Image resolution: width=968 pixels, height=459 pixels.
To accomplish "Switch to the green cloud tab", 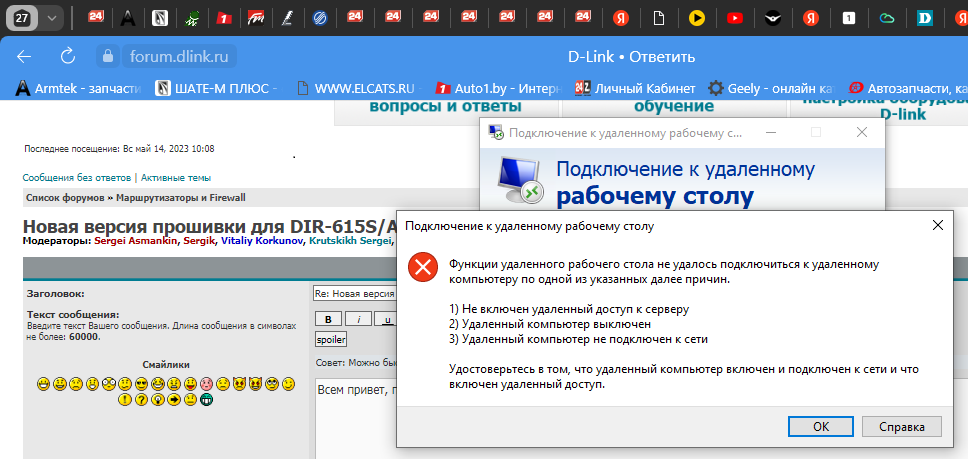I will (887, 18).
